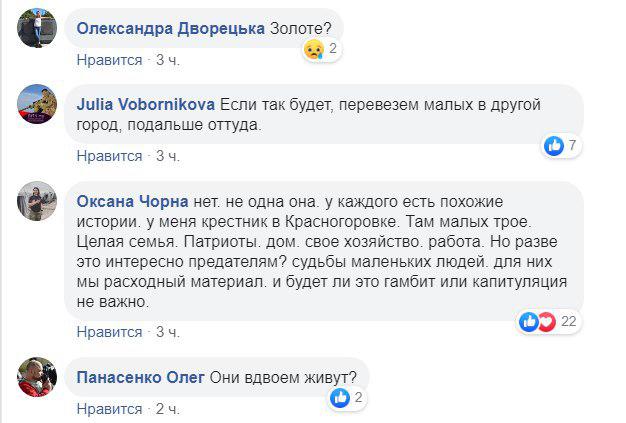Image resolution: width=626 pixels, height=423 pixels.
Task: Like the comment "Золоте?" via Нравится
Action: click(110, 60)
